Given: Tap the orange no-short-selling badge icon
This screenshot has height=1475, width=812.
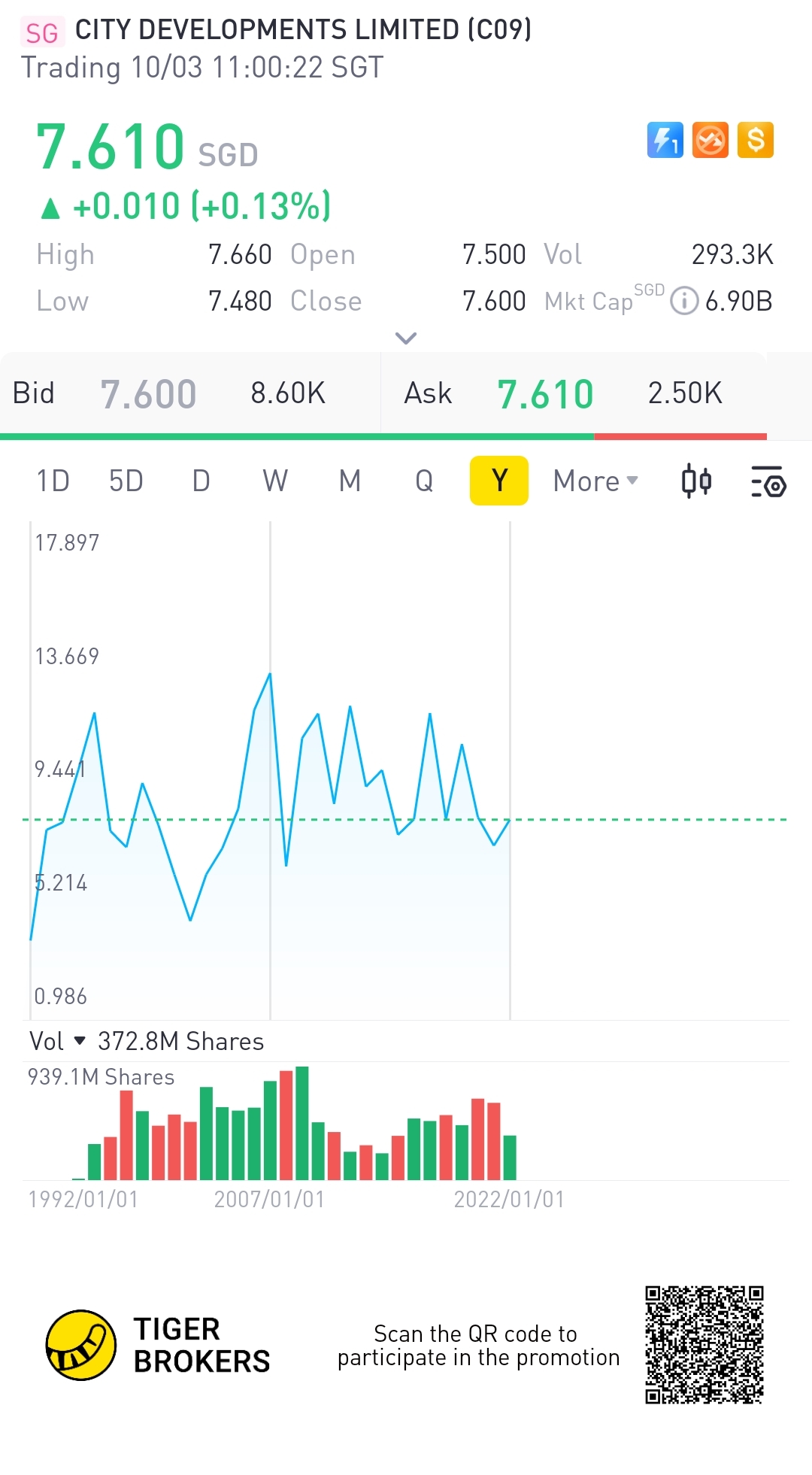Looking at the screenshot, I should [x=710, y=140].
